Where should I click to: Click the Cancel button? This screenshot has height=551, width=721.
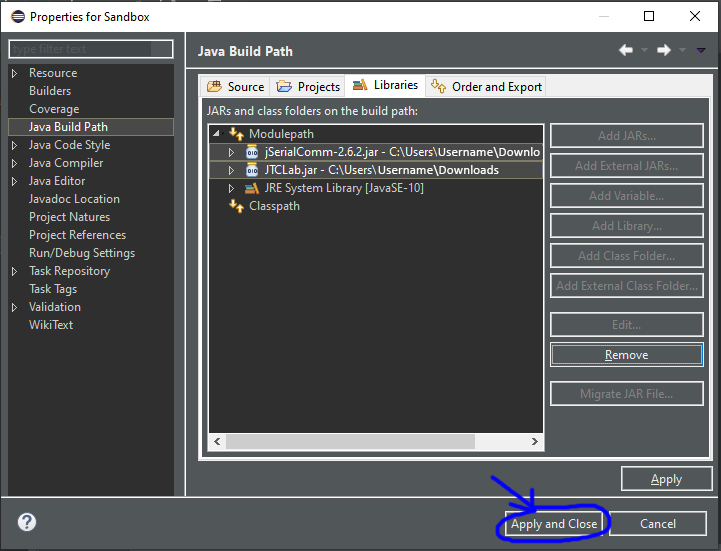tap(658, 523)
